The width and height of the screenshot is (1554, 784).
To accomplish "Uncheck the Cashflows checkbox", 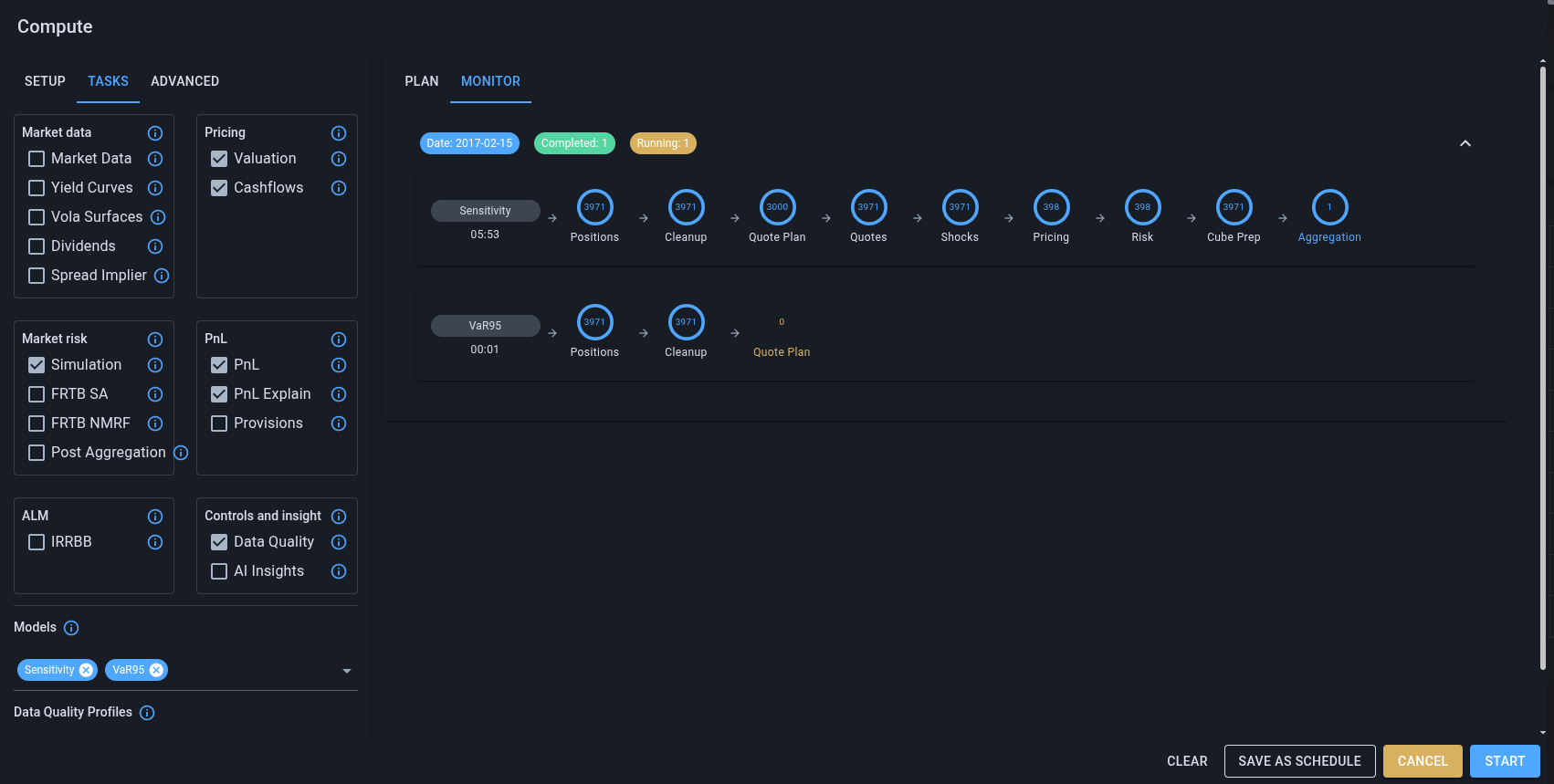I will (x=219, y=188).
